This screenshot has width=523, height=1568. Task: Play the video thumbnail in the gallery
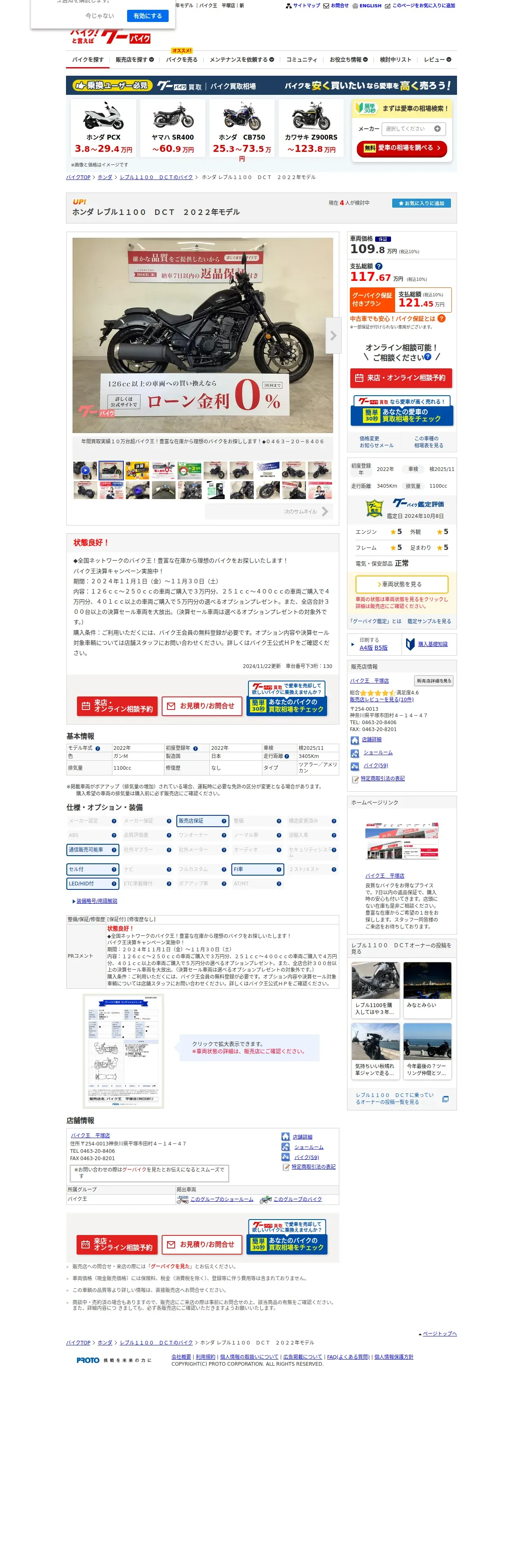pyautogui.click(x=85, y=470)
